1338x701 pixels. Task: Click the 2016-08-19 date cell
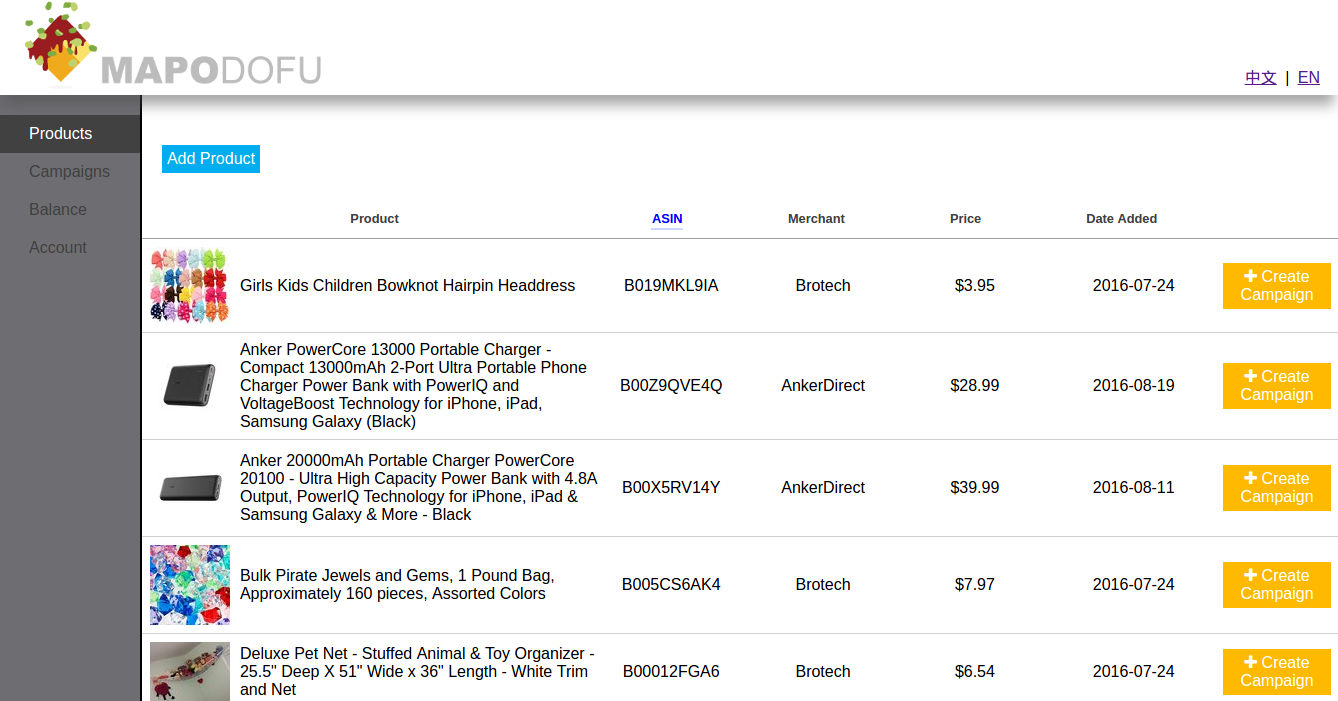1134,386
